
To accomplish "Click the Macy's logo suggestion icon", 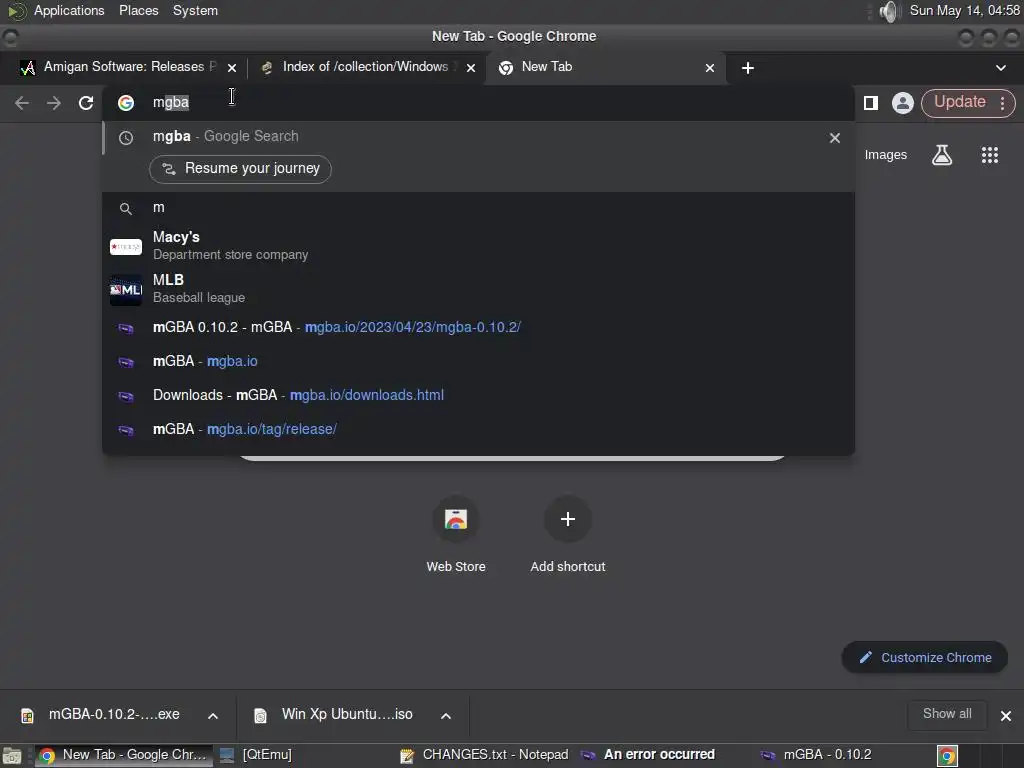I will 126,246.
